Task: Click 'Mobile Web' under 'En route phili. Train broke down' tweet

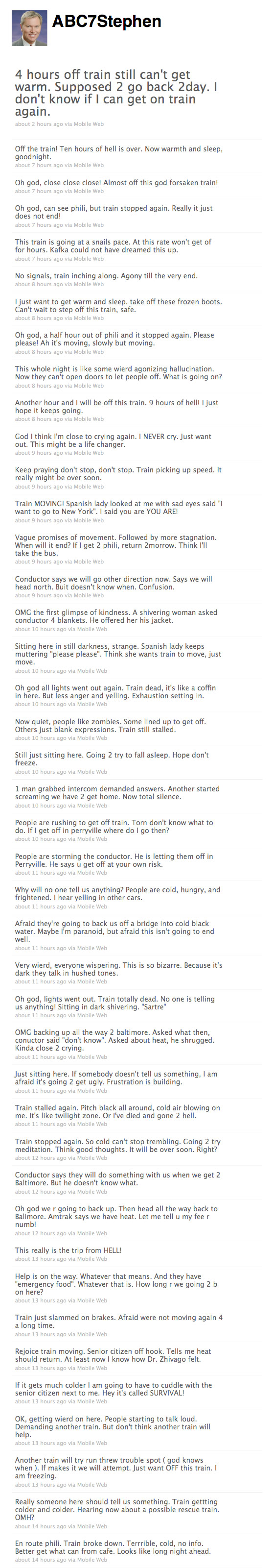Action: pos(91,1560)
